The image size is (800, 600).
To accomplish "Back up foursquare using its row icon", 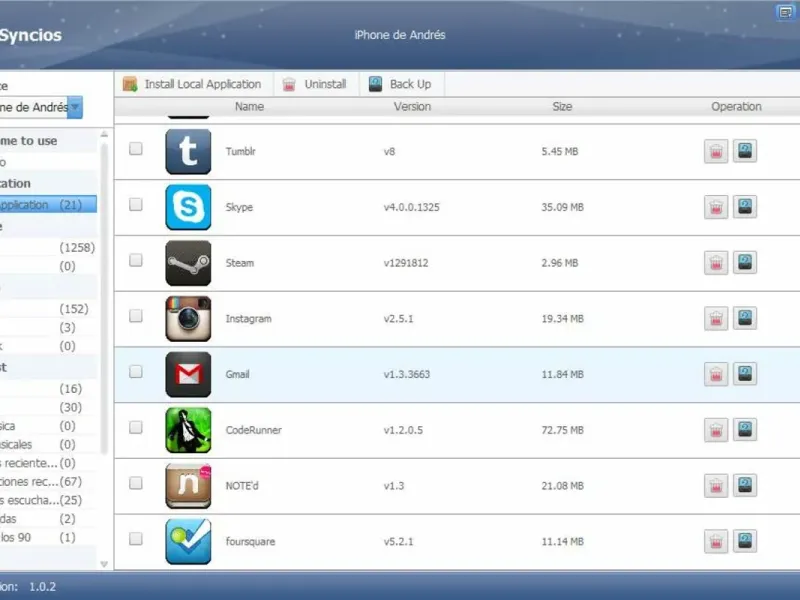I will pos(745,541).
